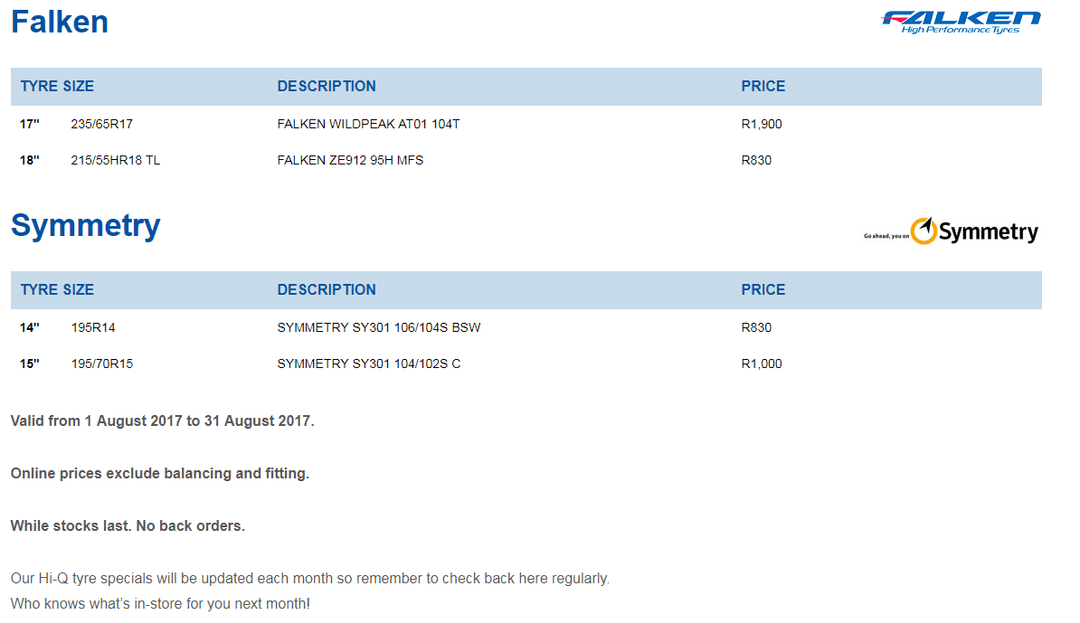The height and width of the screenshot is (623, 1080).
Task: Click the validity dates text
Action: [x=163, y=421]
